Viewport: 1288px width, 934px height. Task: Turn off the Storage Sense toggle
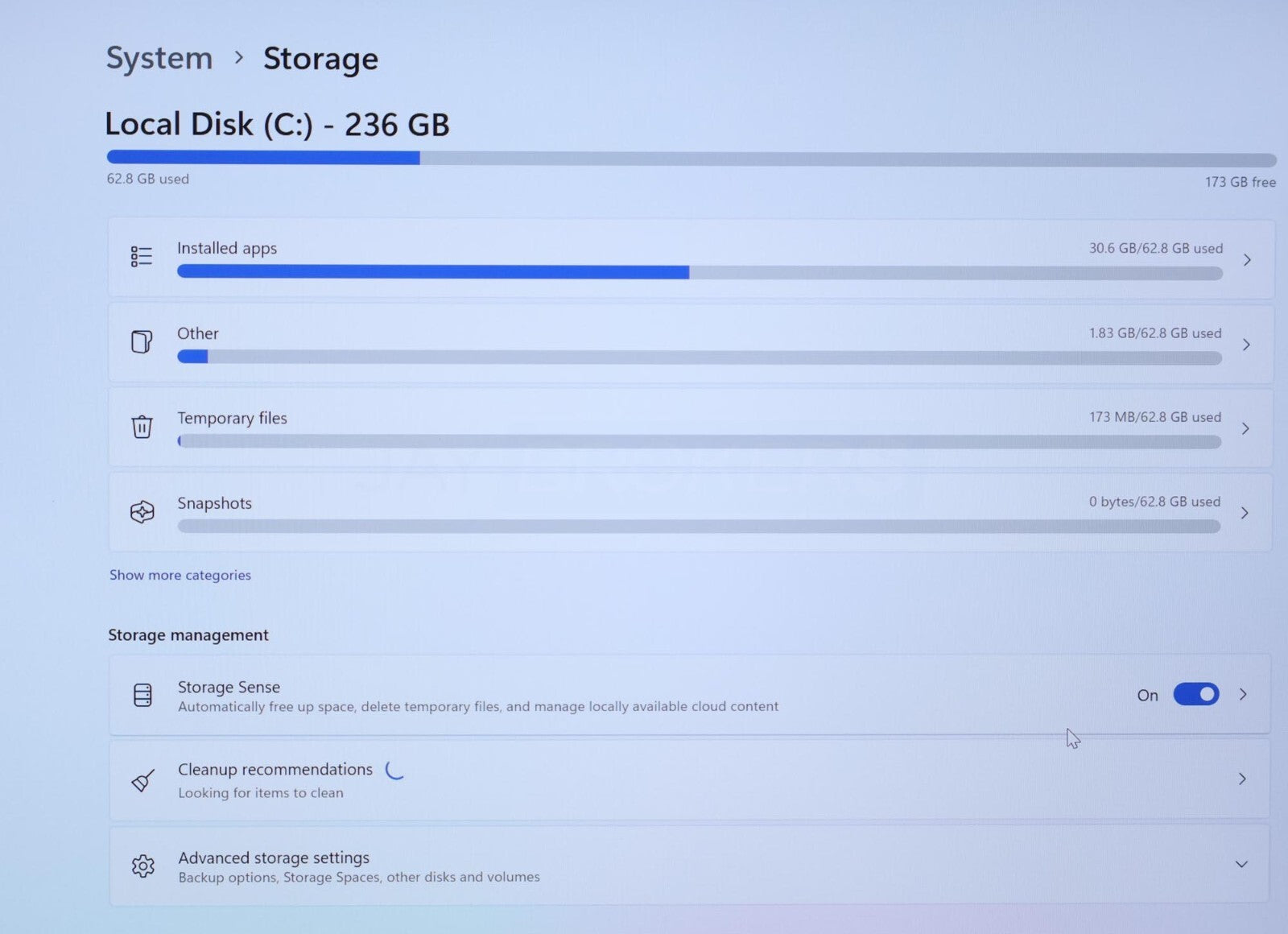(1195, 694)
